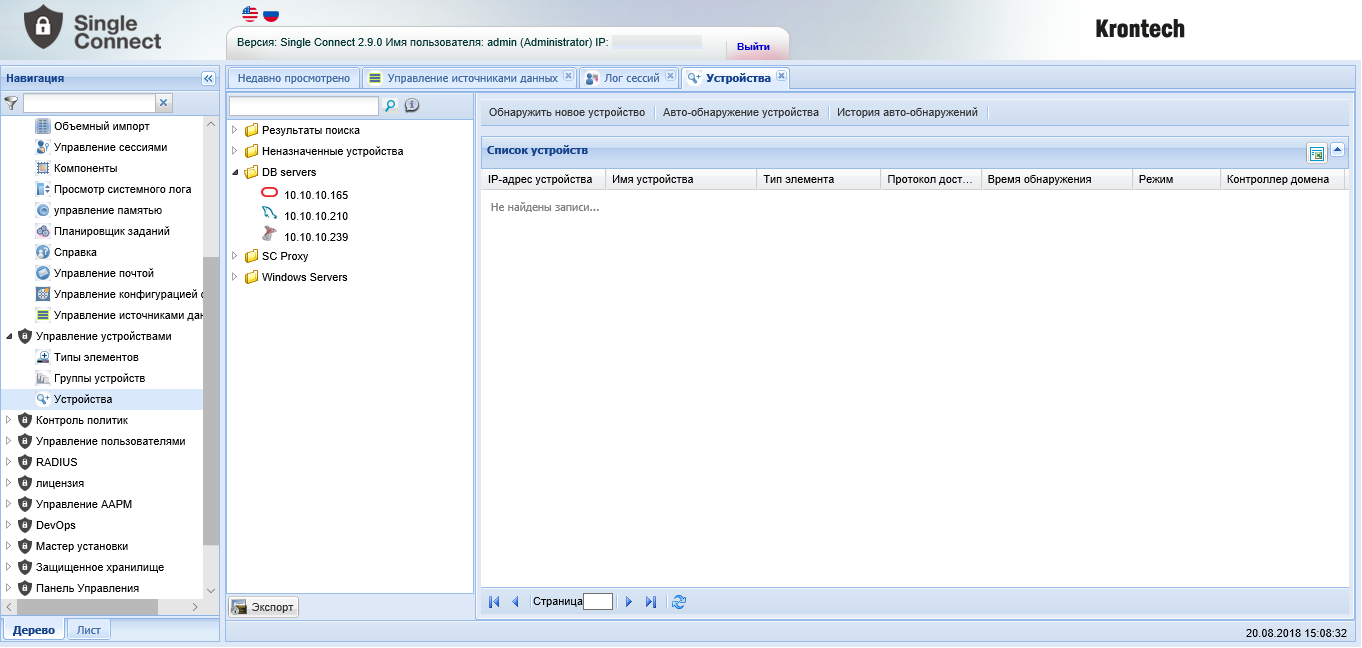Expand RADIUS node
Screen dimensions: 1362x648
point(10,462)
